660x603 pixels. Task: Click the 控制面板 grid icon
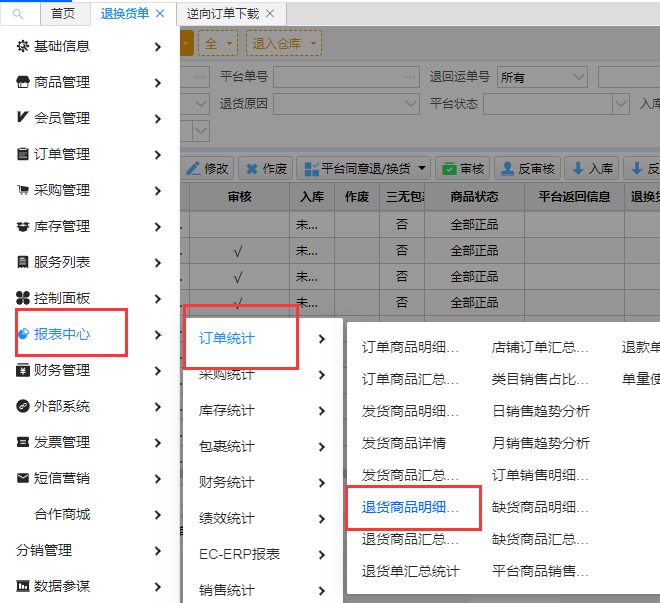click(23, 298)
